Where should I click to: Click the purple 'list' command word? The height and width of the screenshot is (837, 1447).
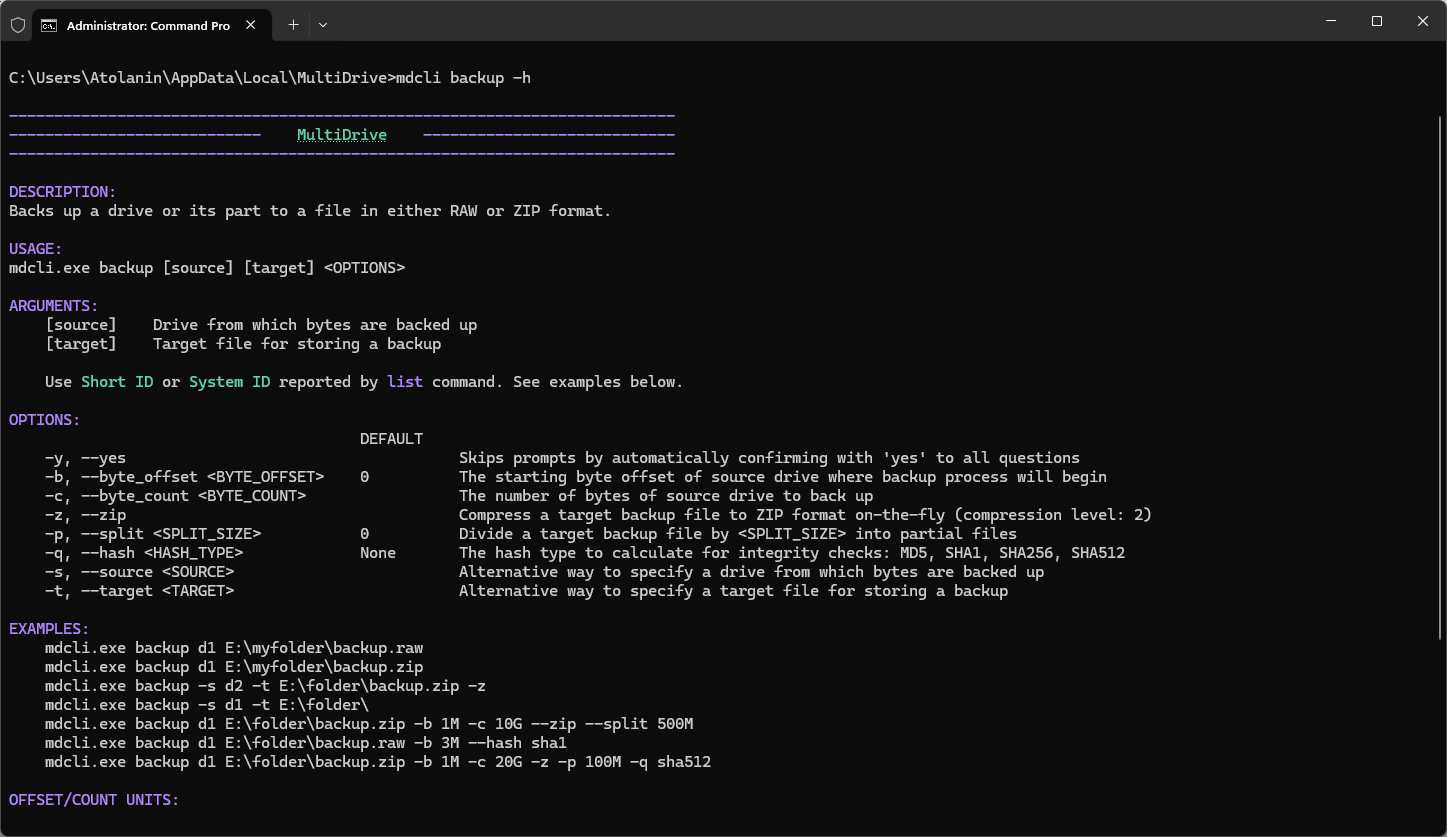(x=405, y=382)
